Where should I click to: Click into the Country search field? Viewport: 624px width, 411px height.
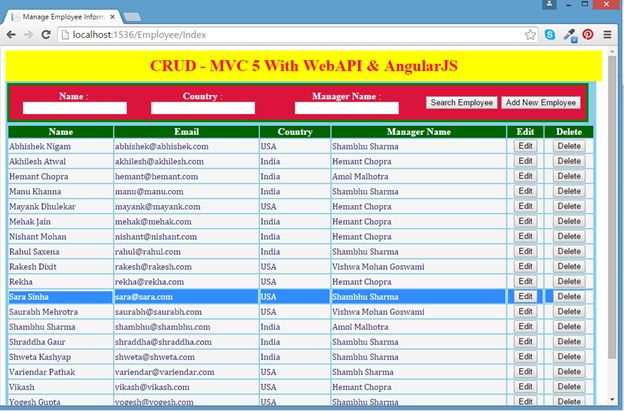(x=203, y=108)
